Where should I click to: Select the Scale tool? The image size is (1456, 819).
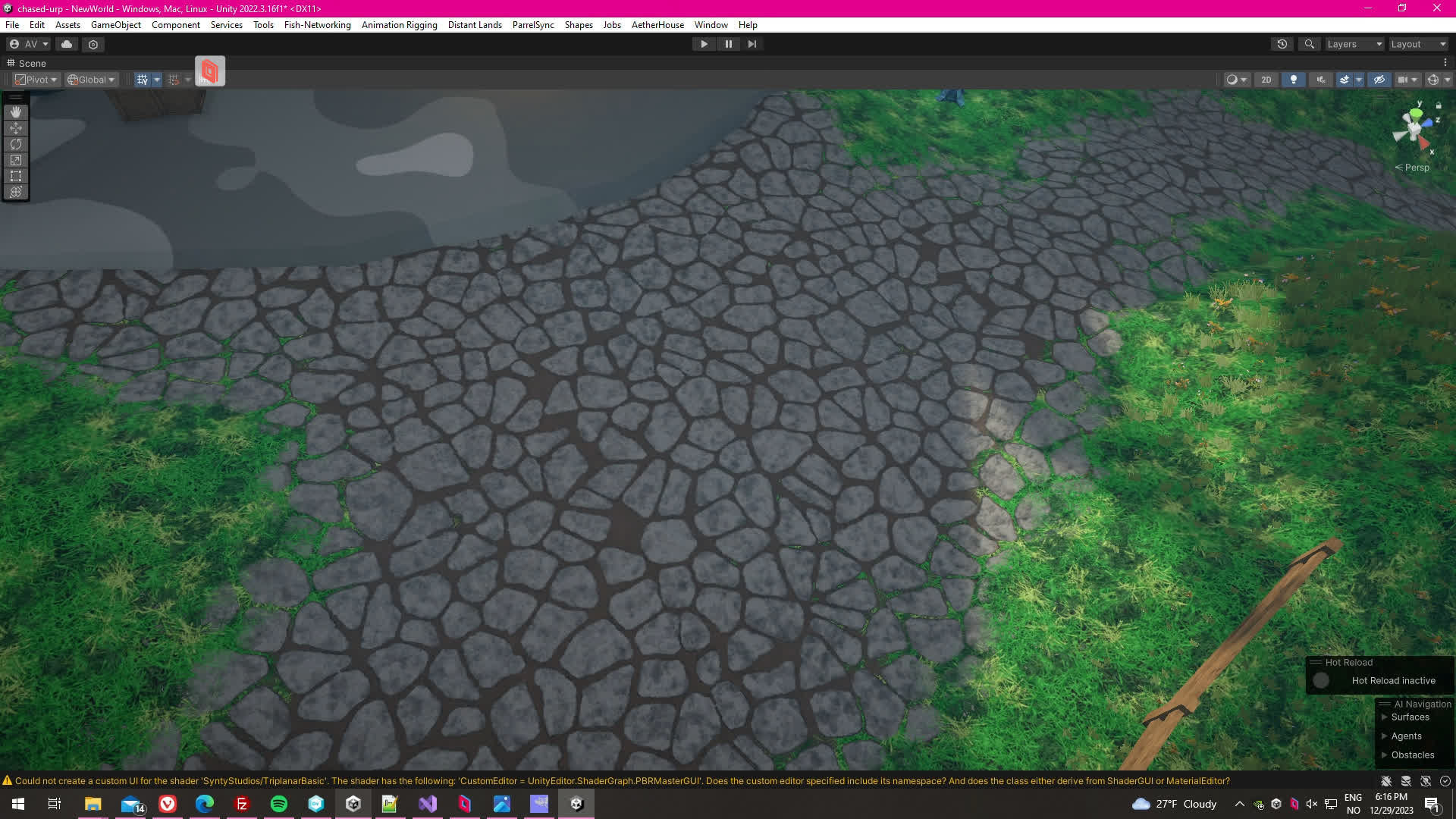point(16,160)
